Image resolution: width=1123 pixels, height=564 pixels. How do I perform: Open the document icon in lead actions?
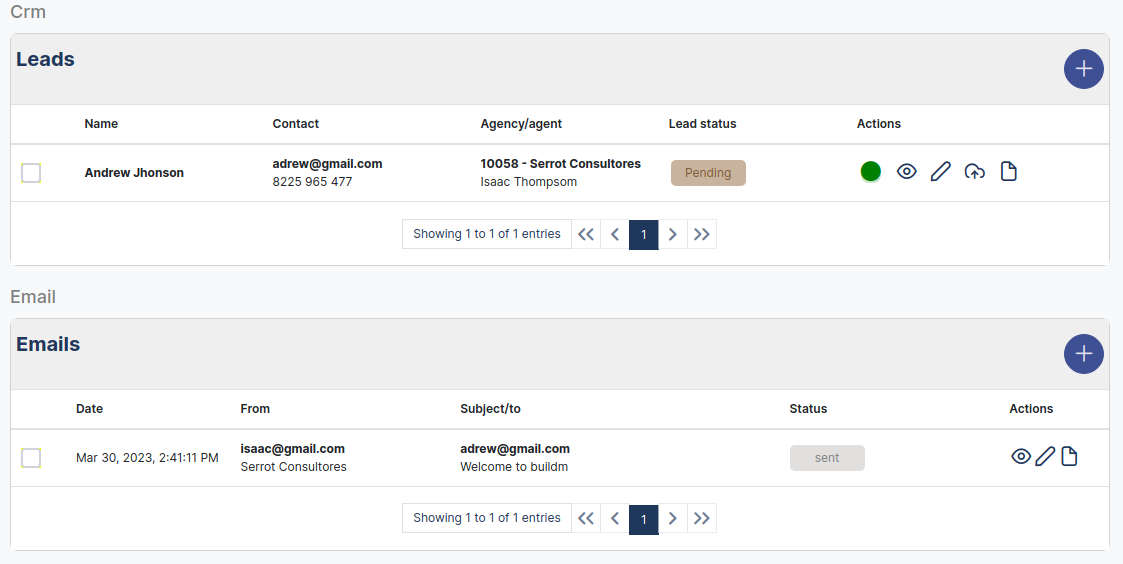point(1009,172)
